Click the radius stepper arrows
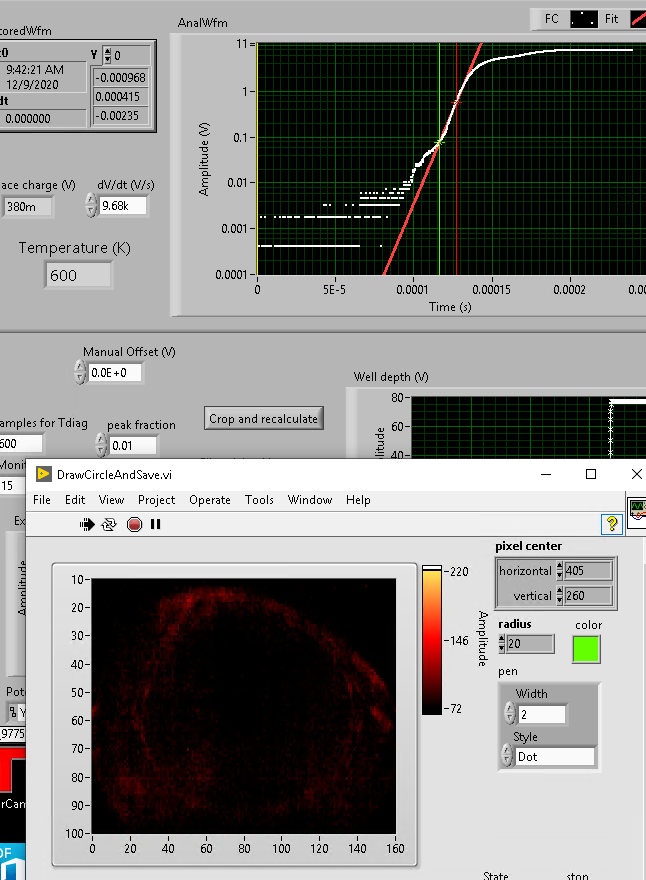 (501, 644)
